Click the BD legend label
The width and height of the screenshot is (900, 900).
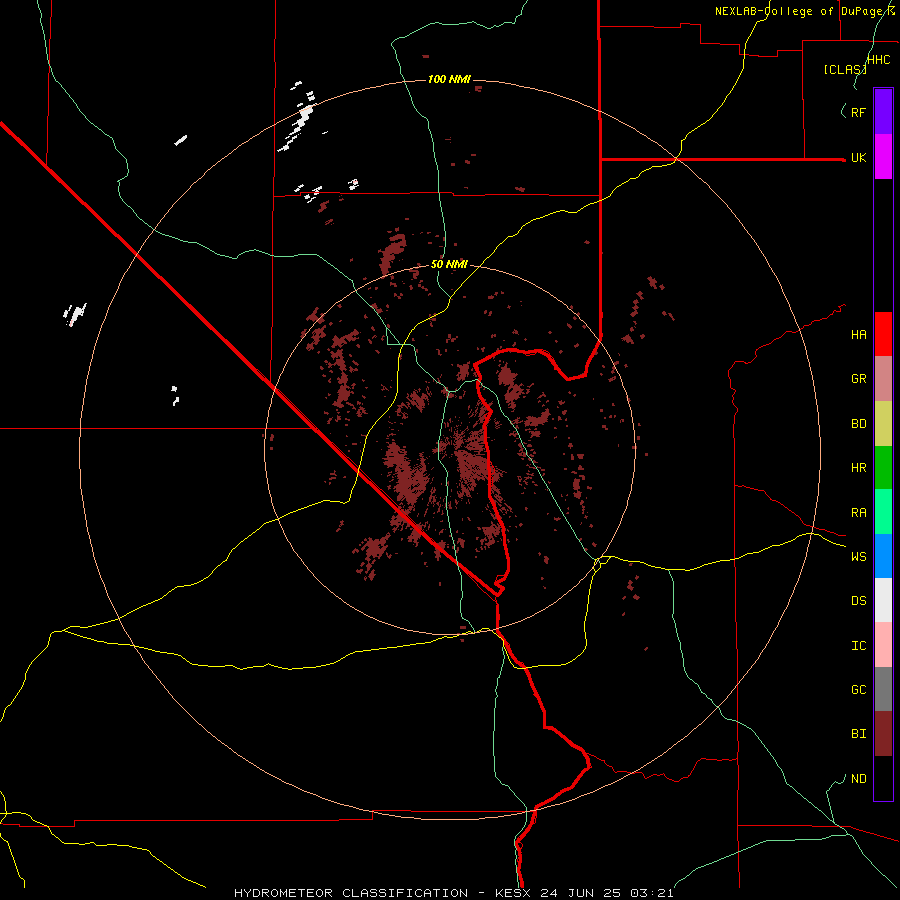coord(858,424)
